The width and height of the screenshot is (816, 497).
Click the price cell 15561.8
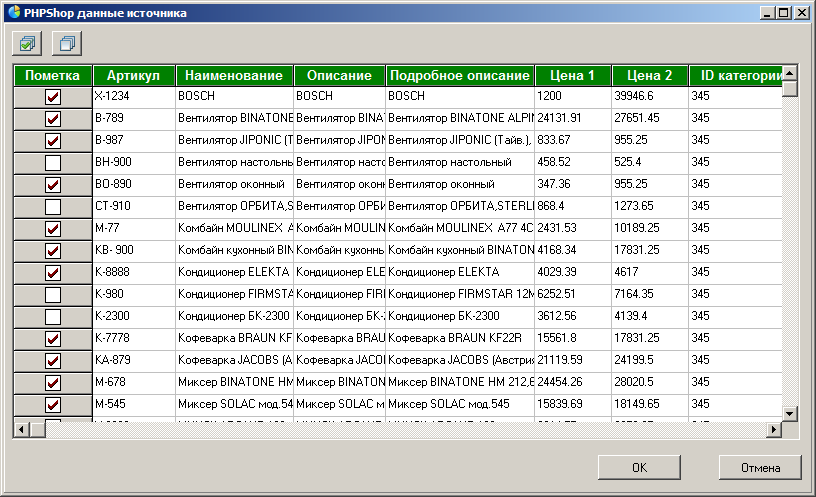[572, 338]
